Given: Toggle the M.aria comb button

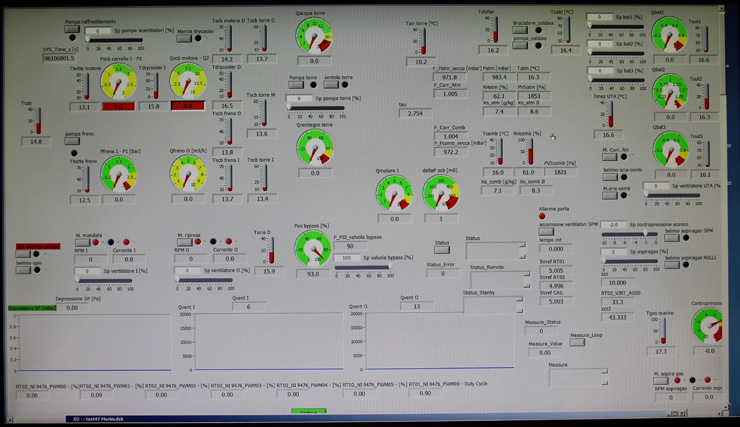Looking at the screenshot, I should tap(610, 195).
